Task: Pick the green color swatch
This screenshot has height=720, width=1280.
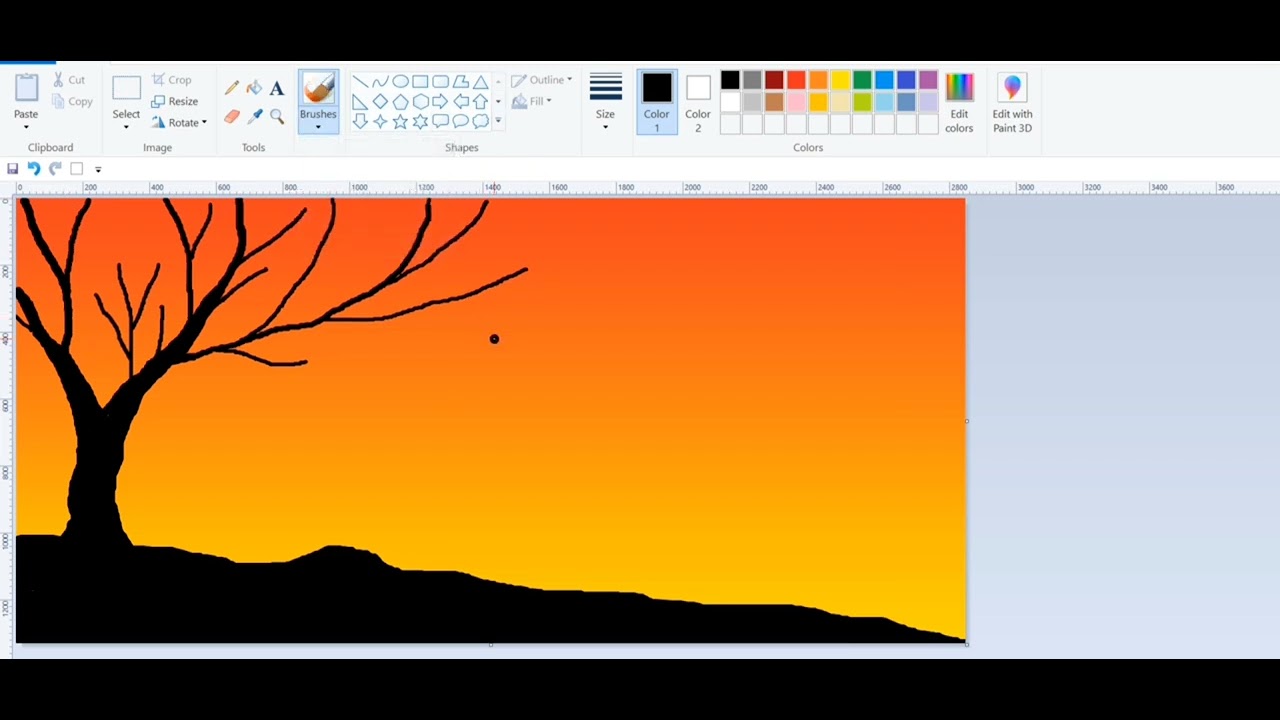Action: 862,80
